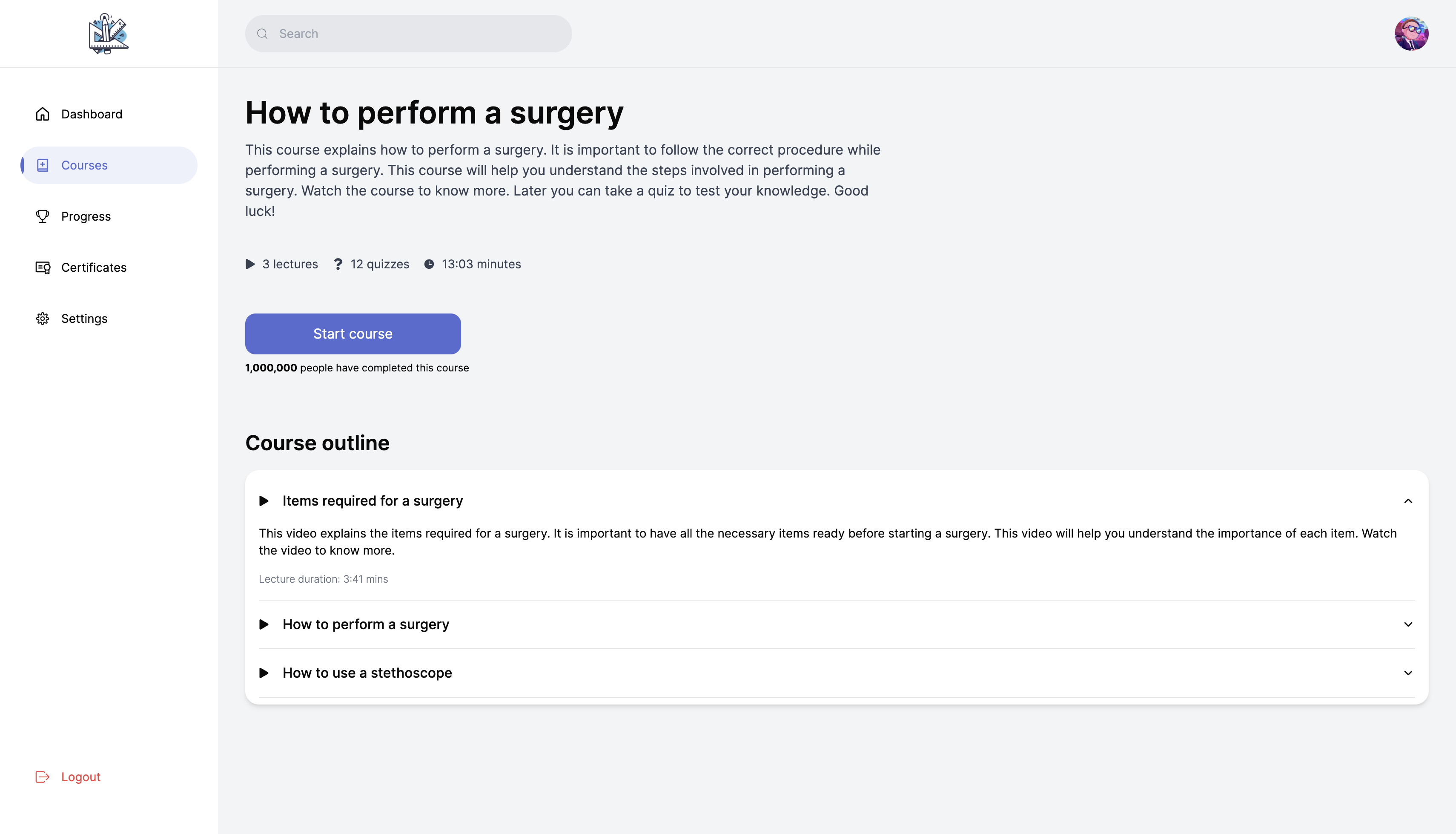1456x834 pixels.
Task: Click the Dashboard home icon
Action: pos(42,114)
